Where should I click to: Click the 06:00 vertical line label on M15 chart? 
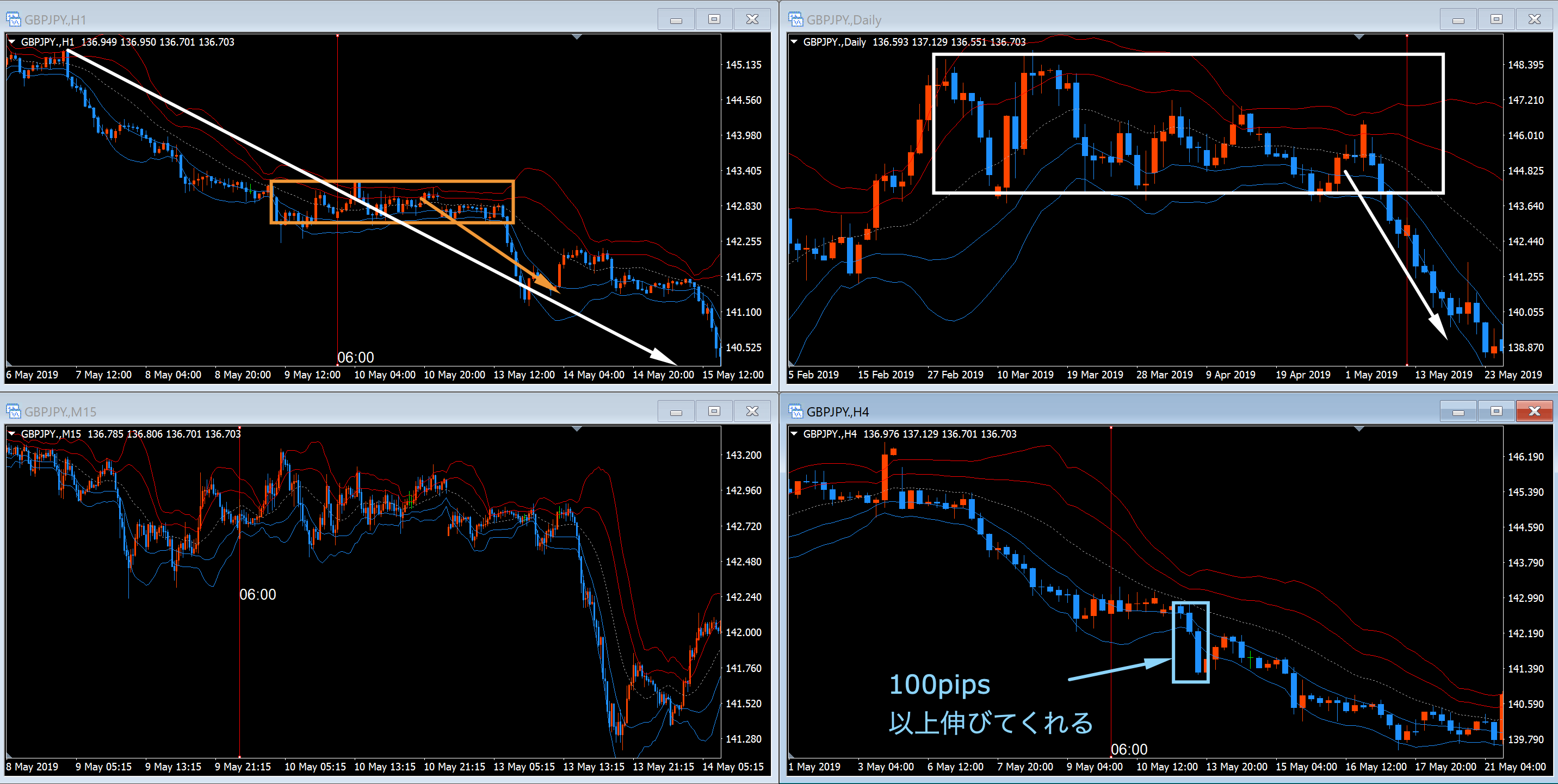258,594
